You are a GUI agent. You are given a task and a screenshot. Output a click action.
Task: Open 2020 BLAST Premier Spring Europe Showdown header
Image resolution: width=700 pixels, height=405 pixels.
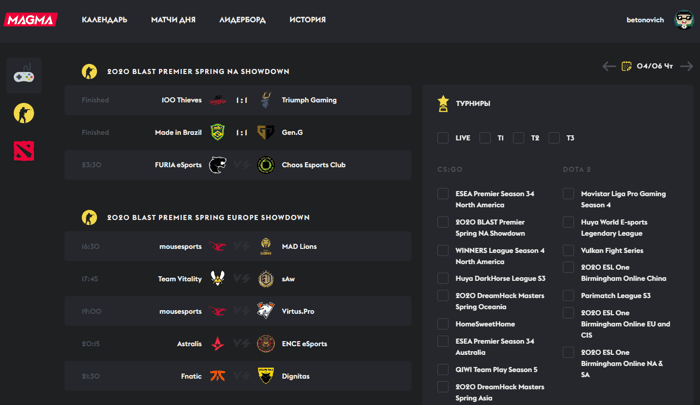[208, 217]
